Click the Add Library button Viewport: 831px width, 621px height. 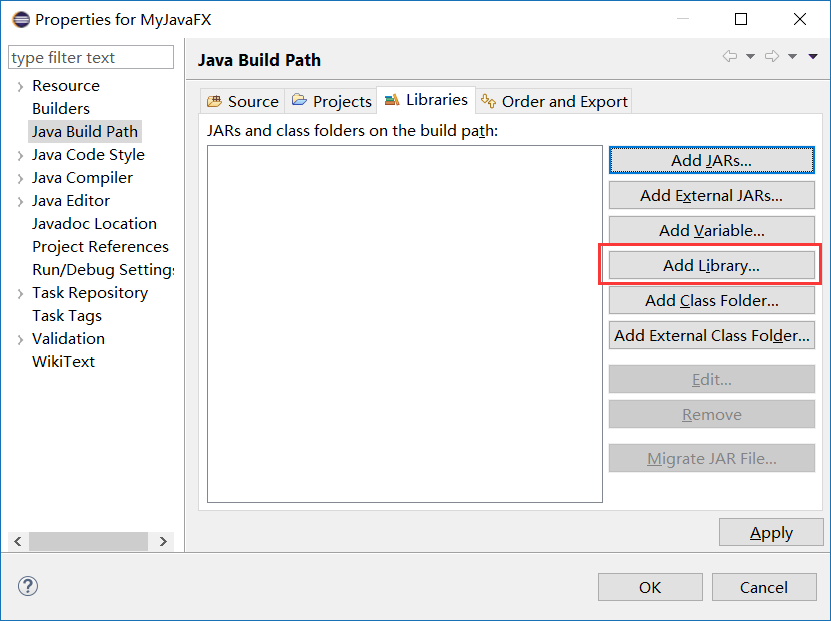pyautogui.click(x=711, y=265)
